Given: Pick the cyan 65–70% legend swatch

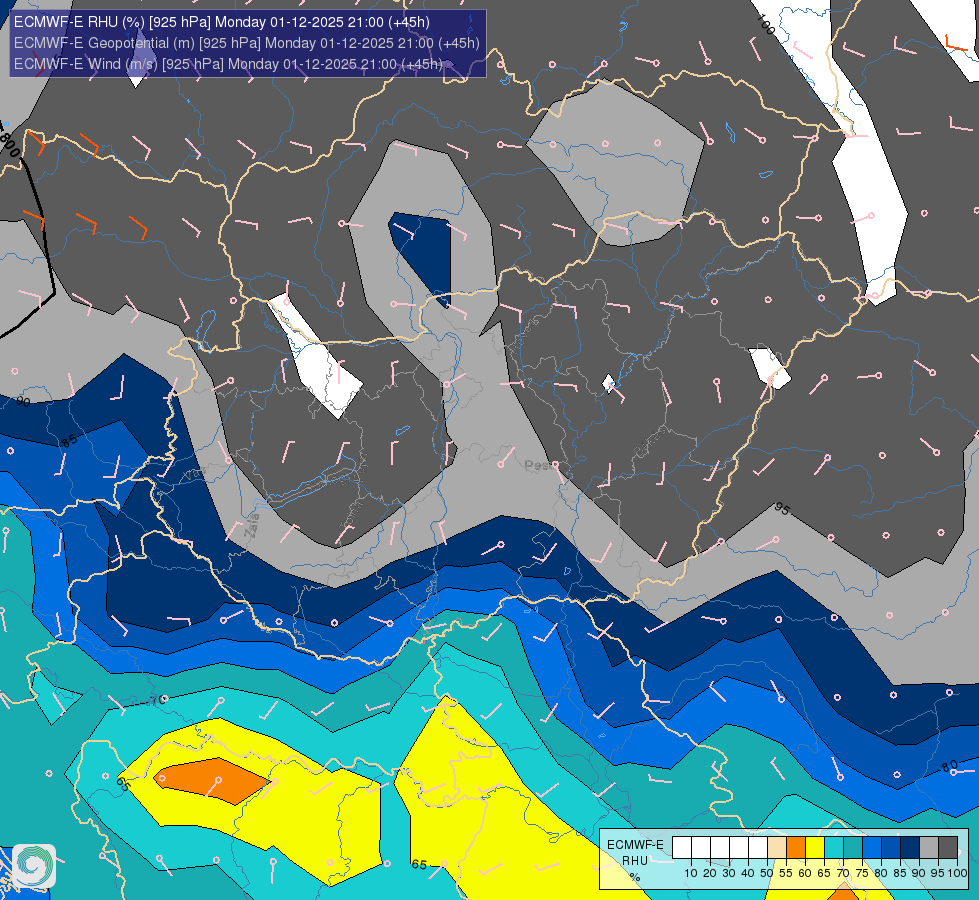Looking at the screenshot, I should (x=834, y=848).
